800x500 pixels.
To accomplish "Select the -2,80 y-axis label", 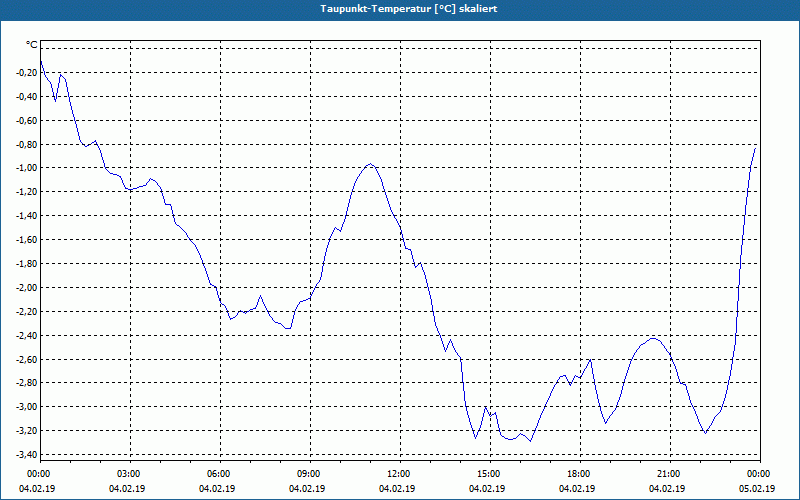I will (27, 383).
